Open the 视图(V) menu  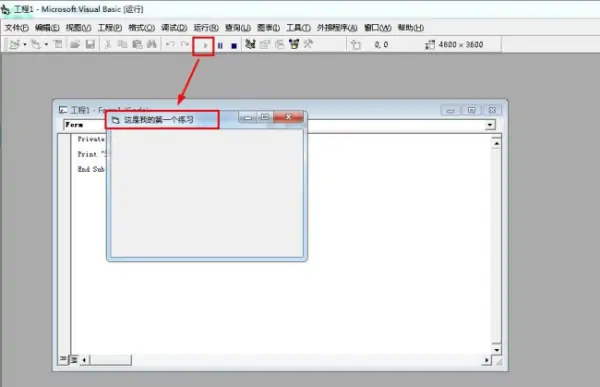pos(78,28)
